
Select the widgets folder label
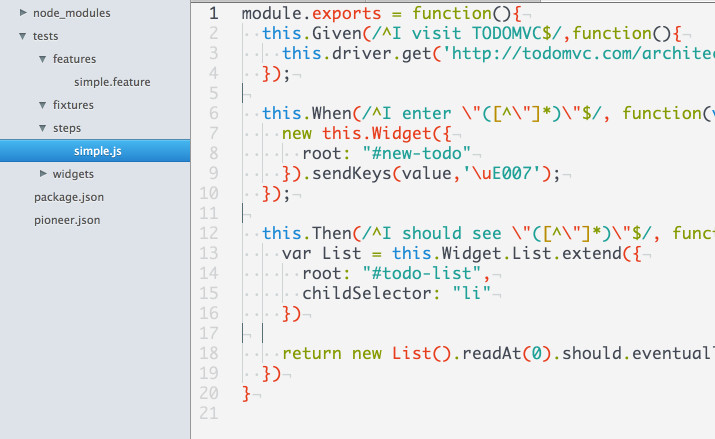pyautogui.click(x=73, y=174)
